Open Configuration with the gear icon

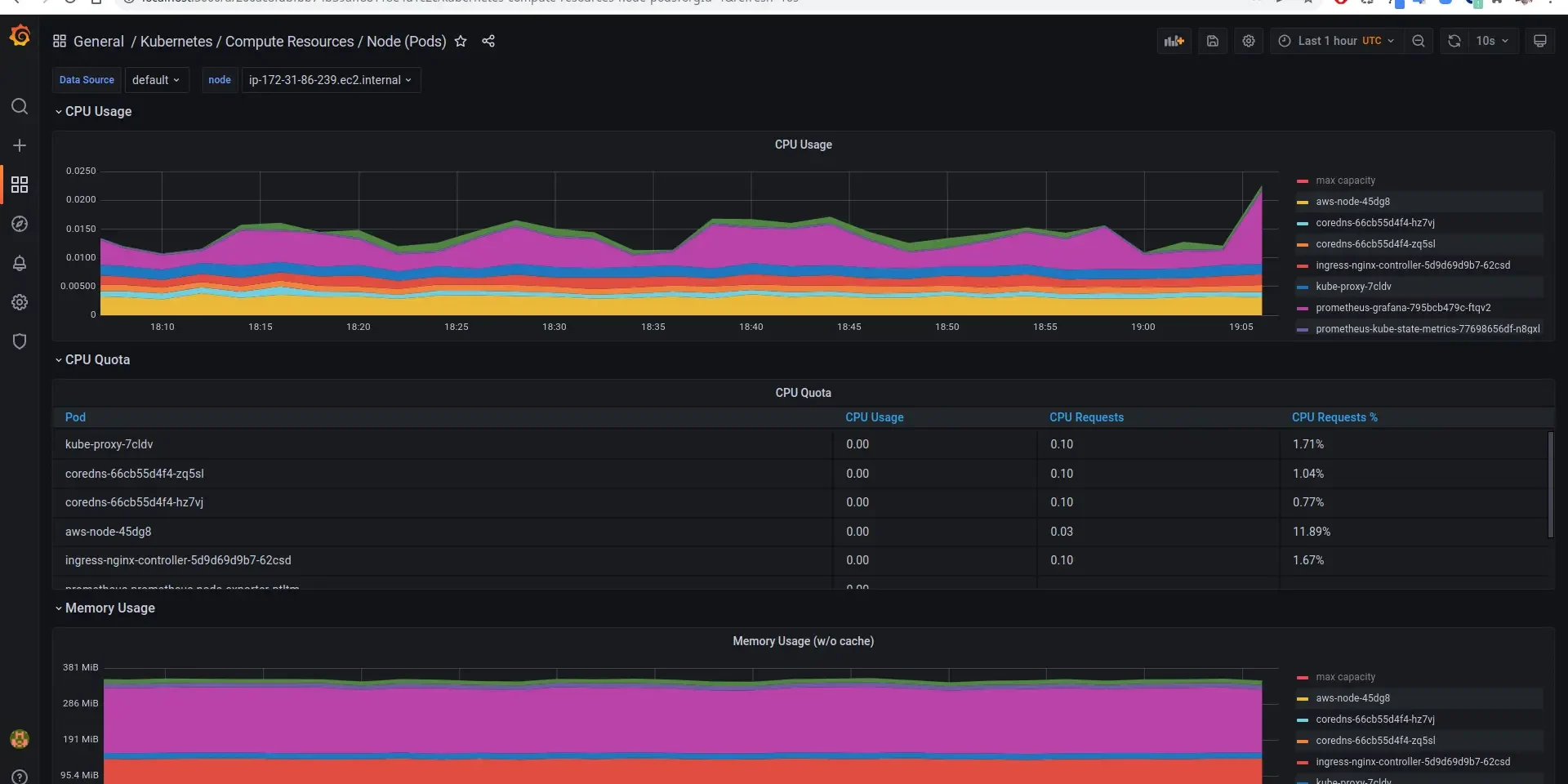[20, 302]
